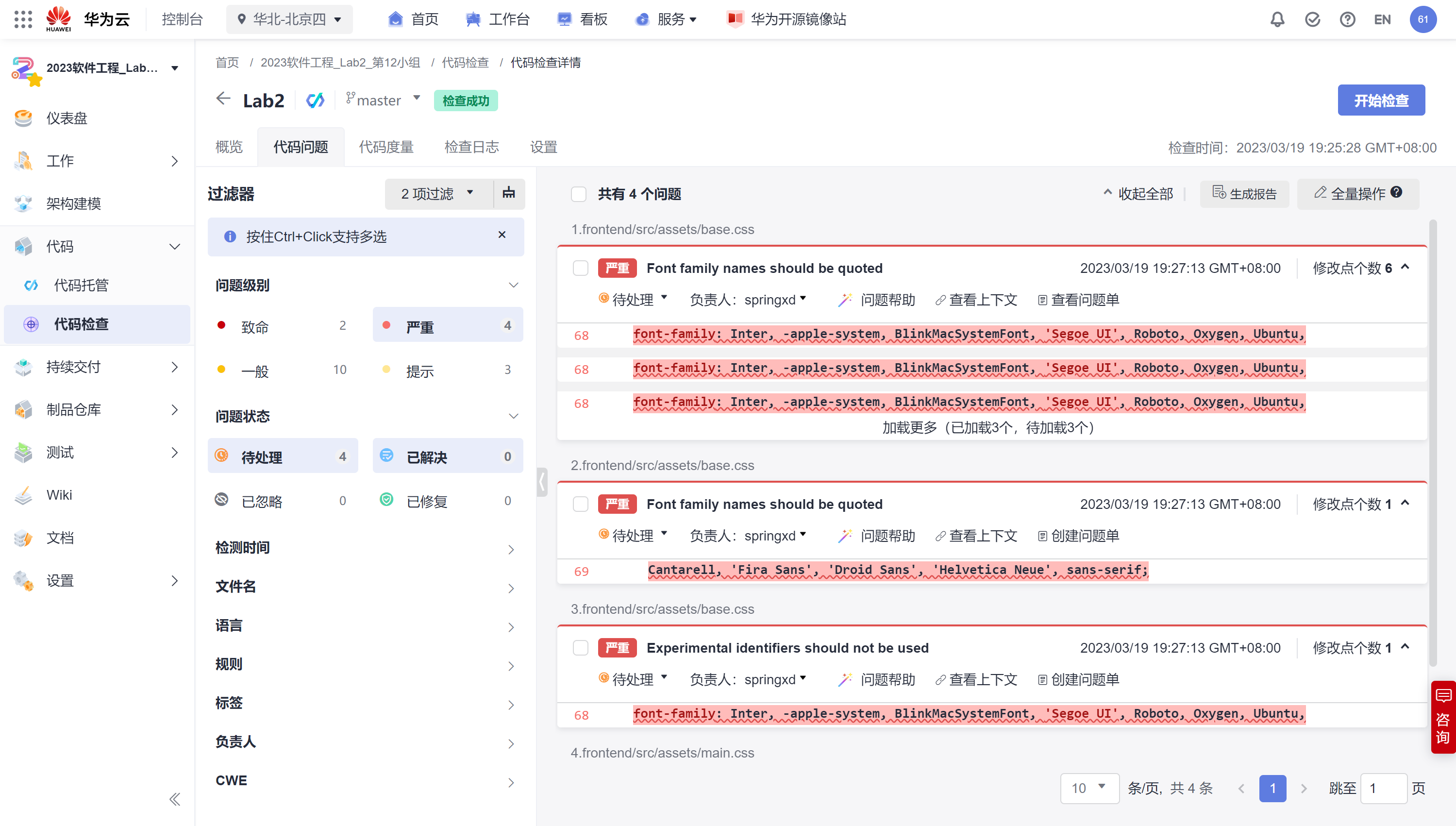Expand the 2 项过滤 dropdown
The width and height of the screenshot is (1456, 826).
click(x=437, y=193)
